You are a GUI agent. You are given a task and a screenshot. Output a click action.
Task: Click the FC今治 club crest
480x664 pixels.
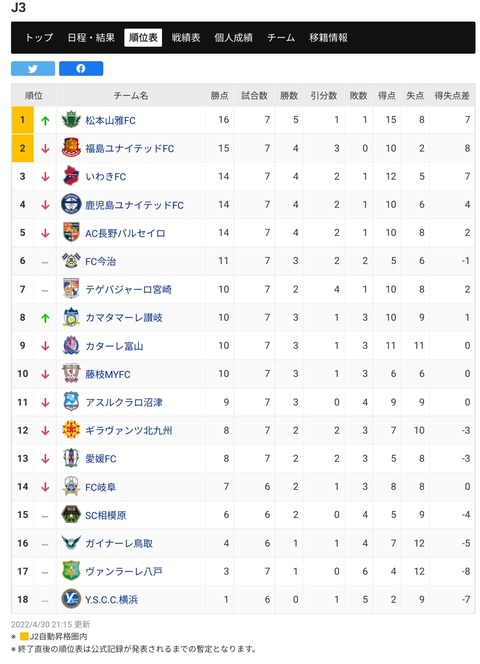[x=71, y=261]
